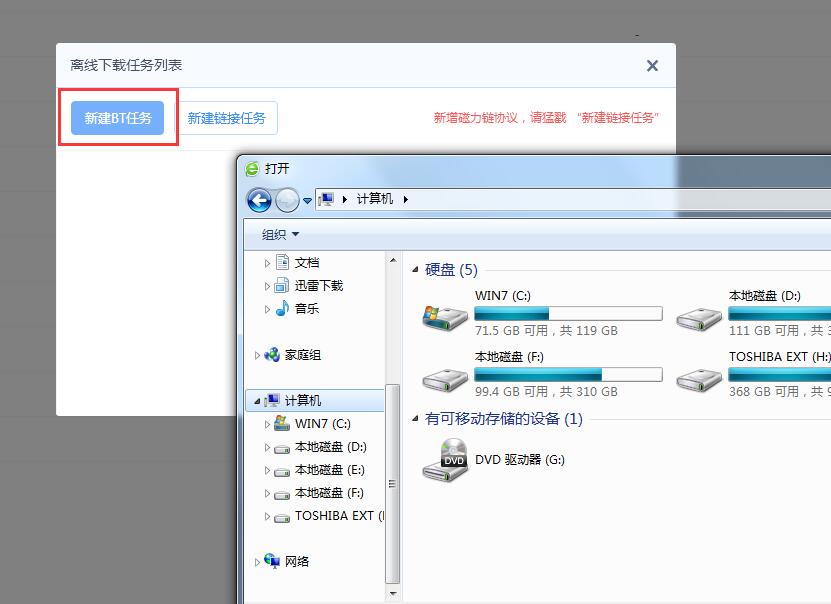Image resolution: width=831 pixels, height=604 pixels.
Task: Expand the arrow before 计算机 breadcrumb
Action: (x=344, y=199)
